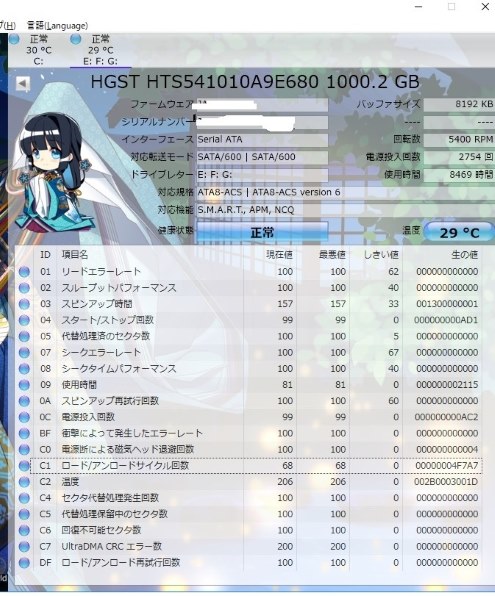The width and height of the screenshot is (495, 596).
Task: Click raw value 000000000AC2
Action: pos(446,417)
